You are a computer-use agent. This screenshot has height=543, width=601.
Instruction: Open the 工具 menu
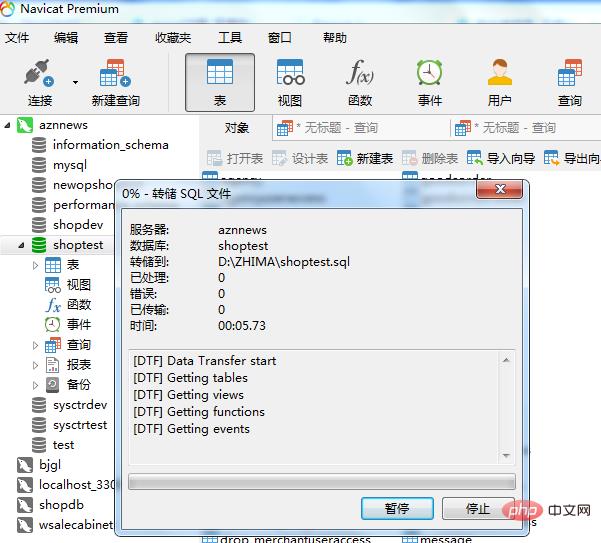pos(230,38)
